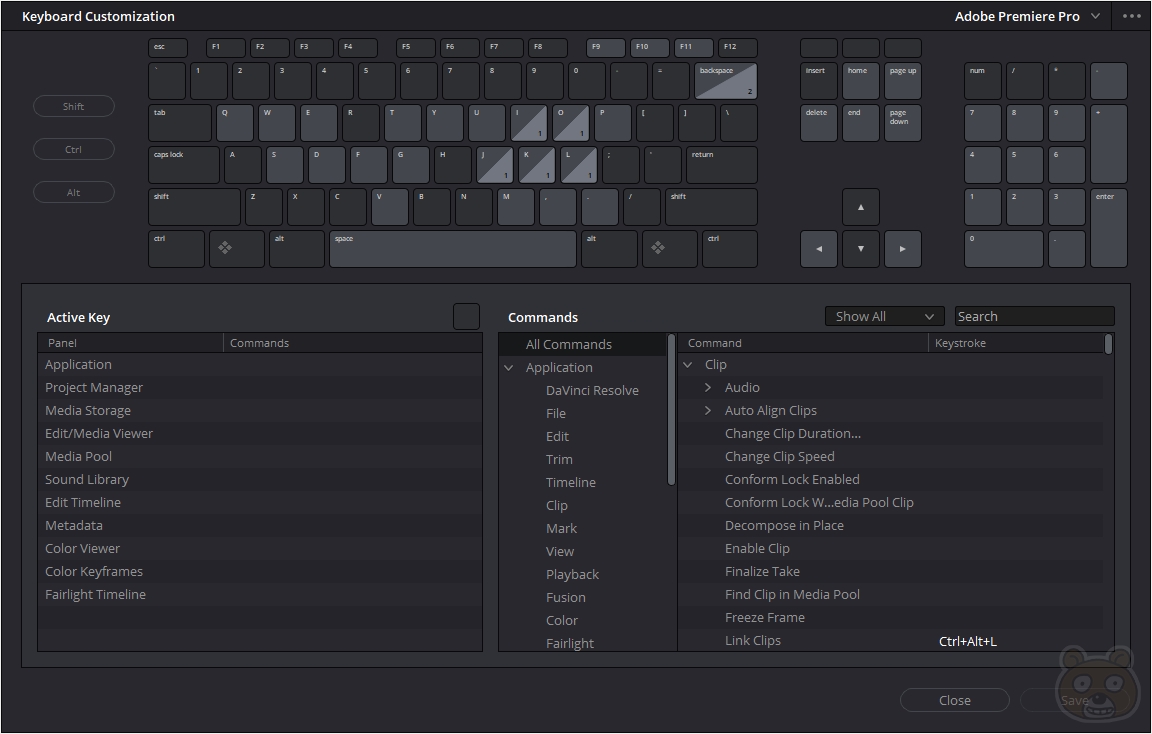Select Enable Clip command
The width and height of the screenshot is (1152, 734).
coord(890,549)
